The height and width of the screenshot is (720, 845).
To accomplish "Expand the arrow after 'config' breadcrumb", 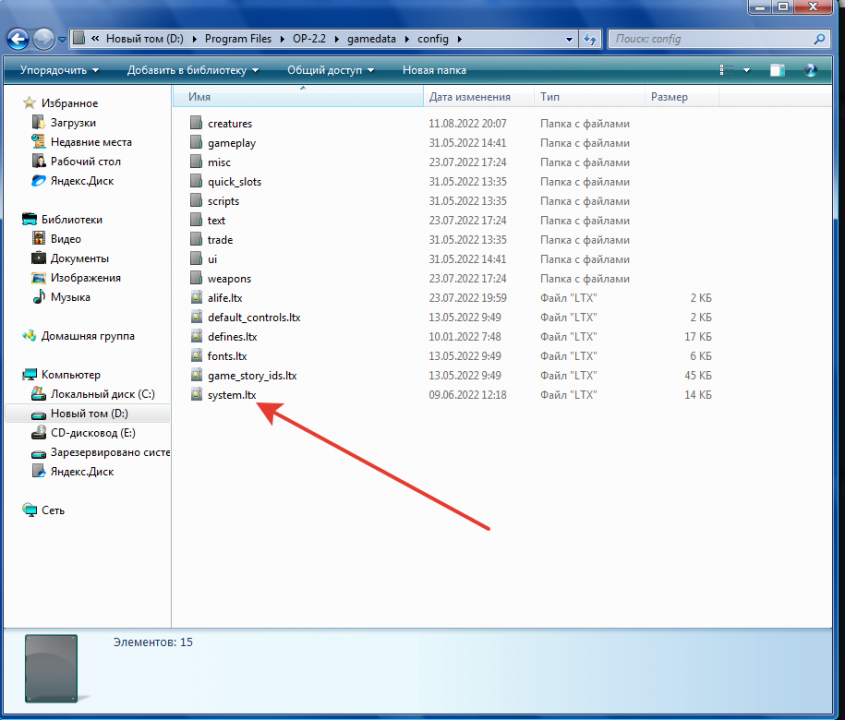I will (460, 39).
